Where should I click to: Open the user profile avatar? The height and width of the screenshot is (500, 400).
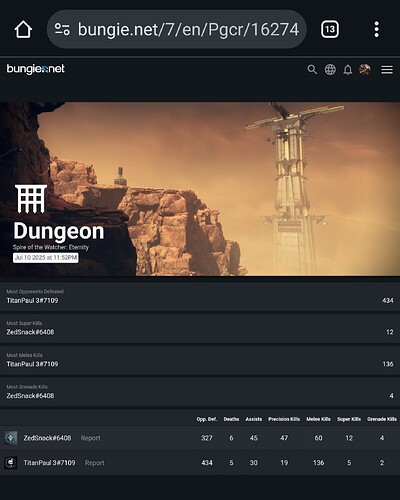(x=365, y=70)
